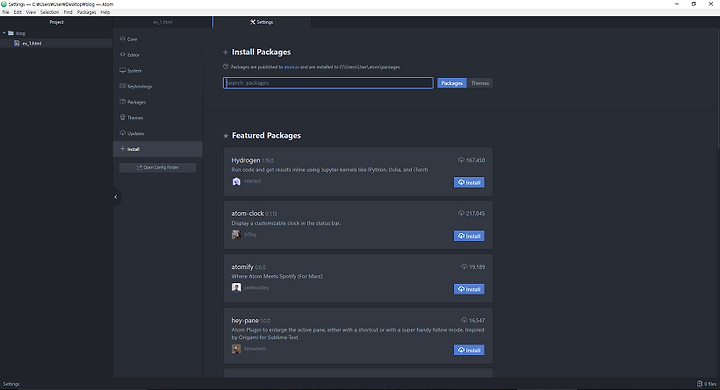Viewport: 720px width, 390px height.
Task: Select the Packages search filter toggle
Action: 452,83
